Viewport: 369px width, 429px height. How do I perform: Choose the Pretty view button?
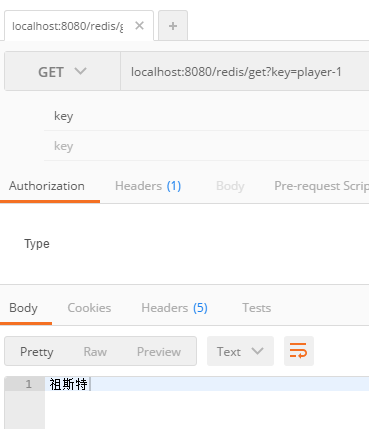37,352
